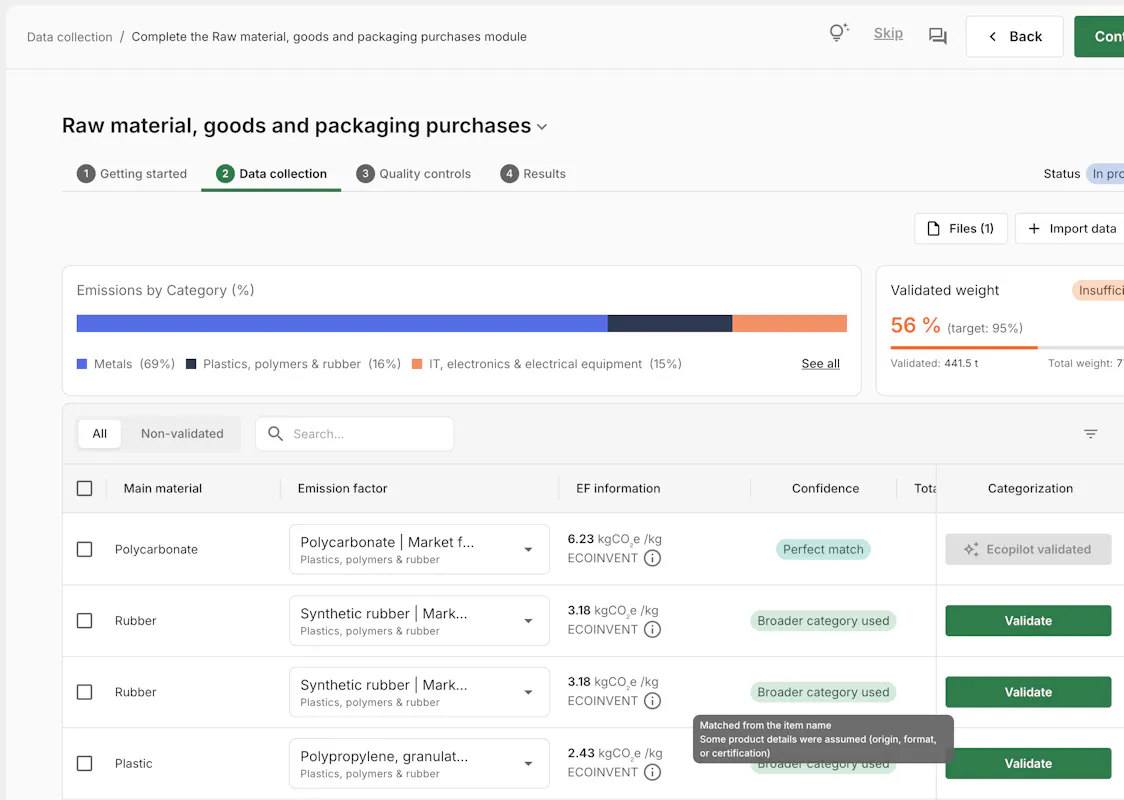The width and height of the screenshot is (1124, 800).
Task: Click the file icon in the Files button
Action: point(933,229)
